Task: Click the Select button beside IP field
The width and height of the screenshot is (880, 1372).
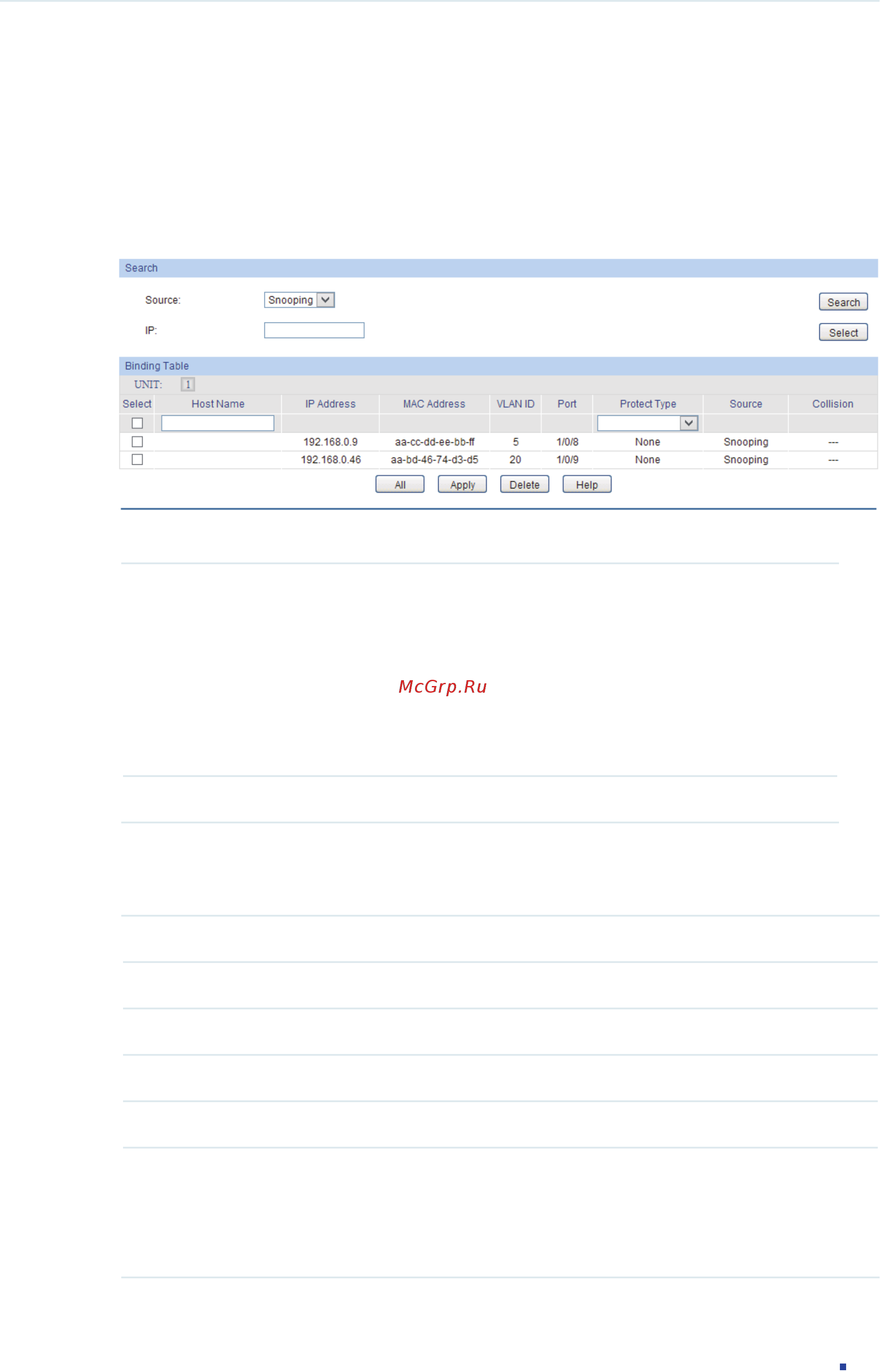Action: point(843,332)
